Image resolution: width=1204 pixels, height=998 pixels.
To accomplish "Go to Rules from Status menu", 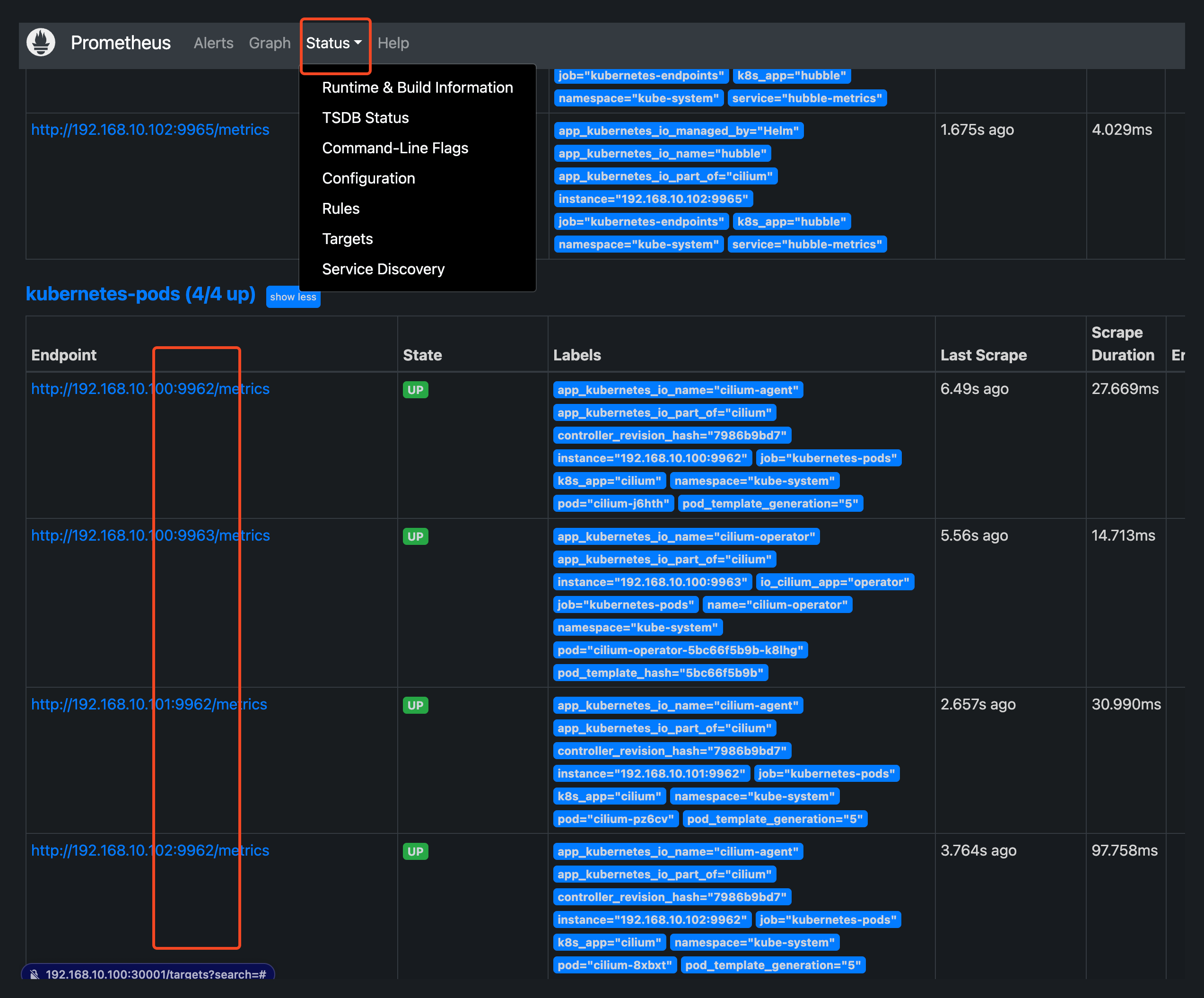I will point(340,209).
